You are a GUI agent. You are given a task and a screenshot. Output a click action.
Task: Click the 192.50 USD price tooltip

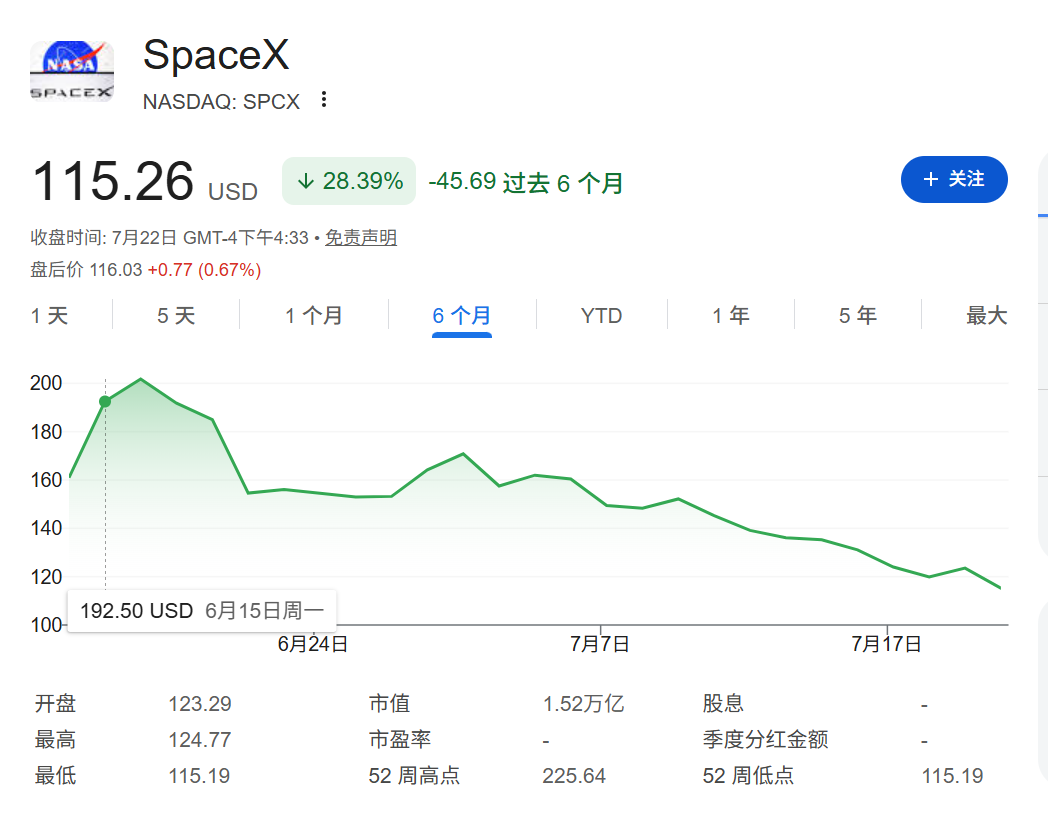click(202, 610)
